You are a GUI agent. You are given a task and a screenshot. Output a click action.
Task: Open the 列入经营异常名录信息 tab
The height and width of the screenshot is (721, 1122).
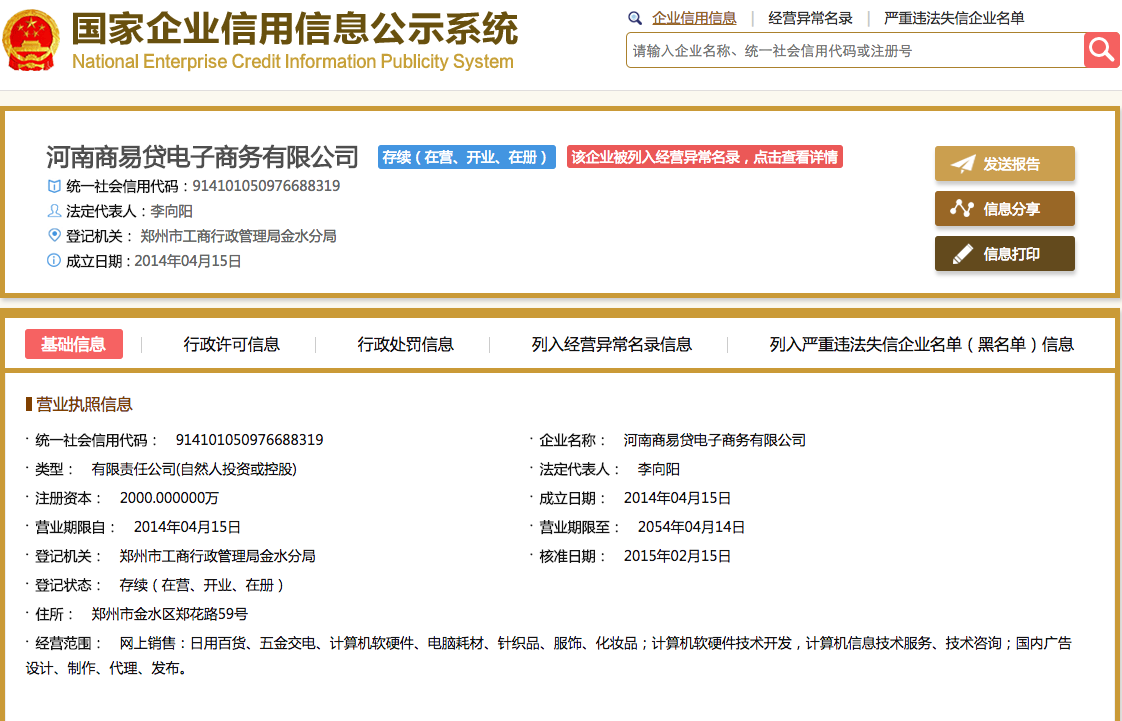pyautogui.click(x=611, y=344)
